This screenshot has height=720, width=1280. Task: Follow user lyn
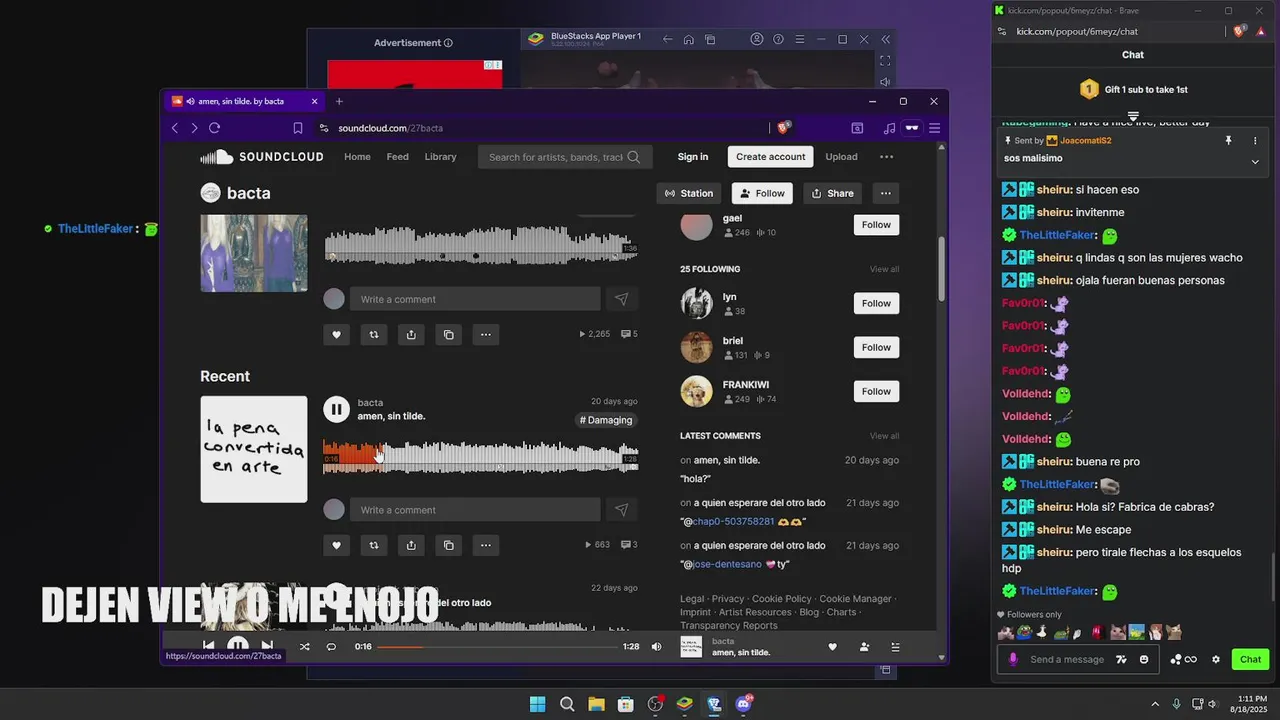pos(876,303)
